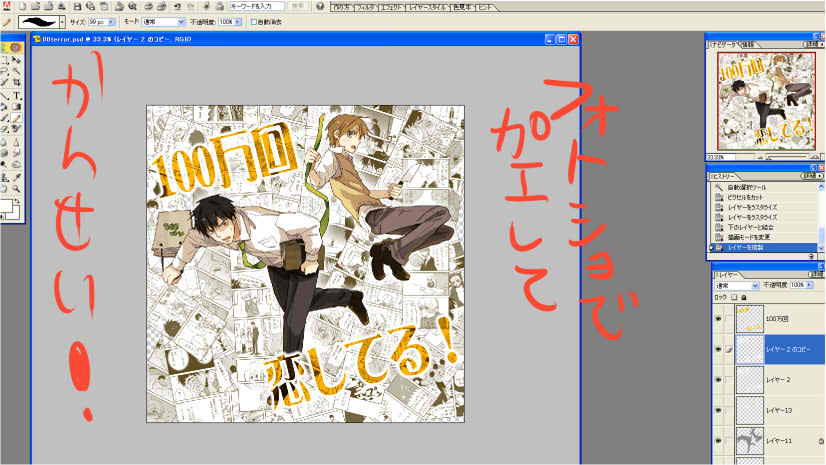Click the History palette 詳細 button
This screenshot has width=826, height=465.
[x=810, y=176]
